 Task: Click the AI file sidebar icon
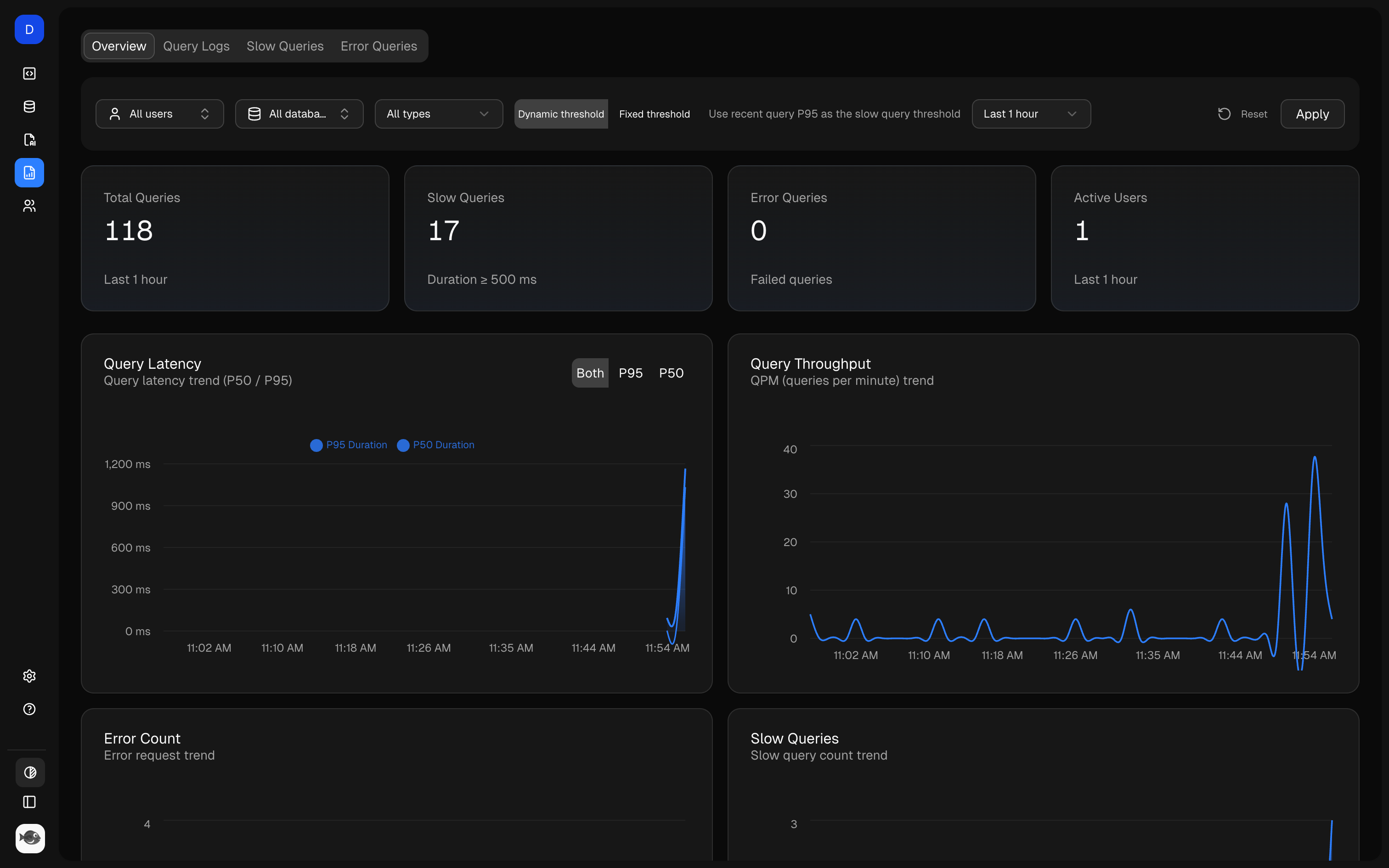pos(29,140)
